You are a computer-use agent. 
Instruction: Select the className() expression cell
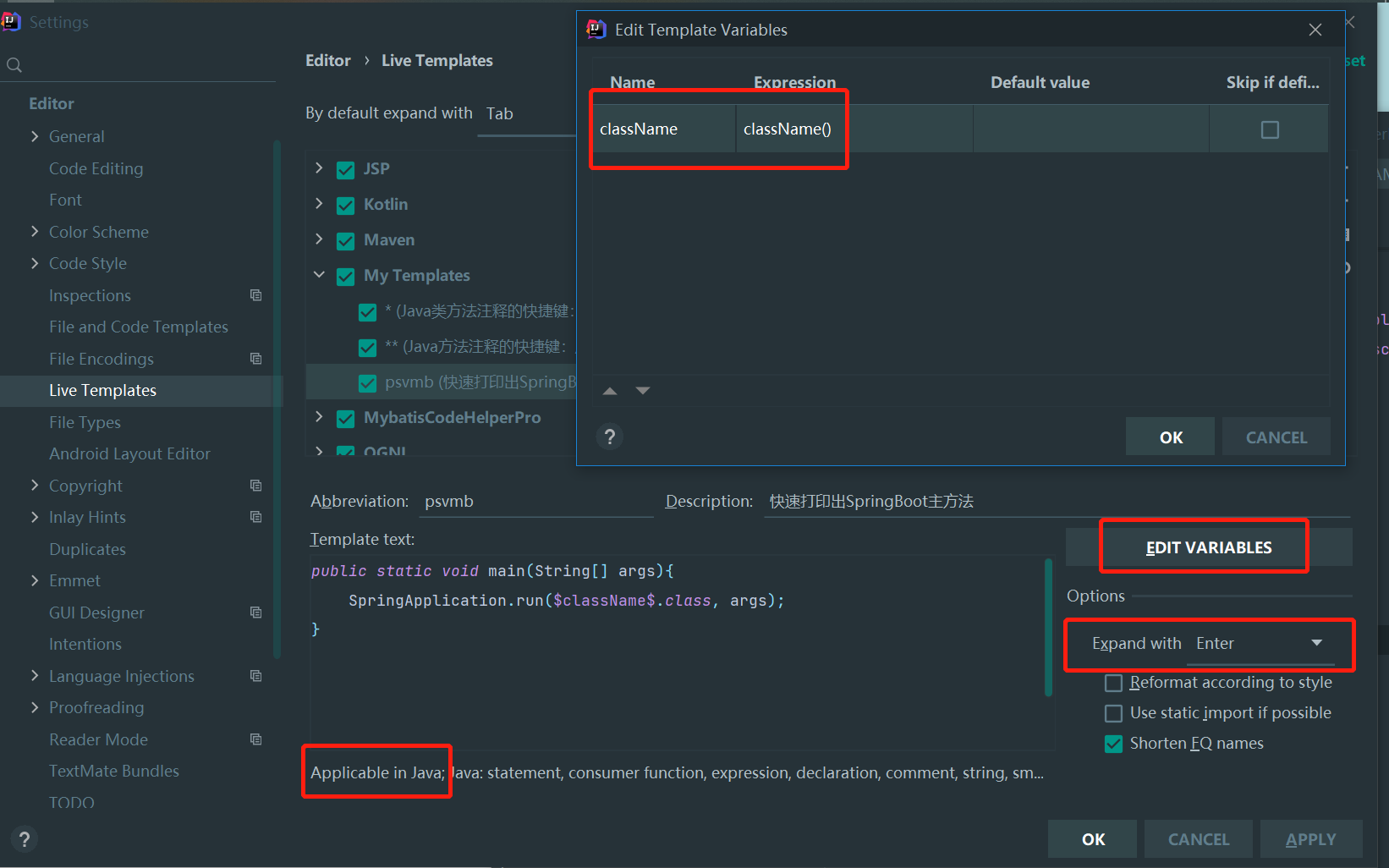(854, 129)
